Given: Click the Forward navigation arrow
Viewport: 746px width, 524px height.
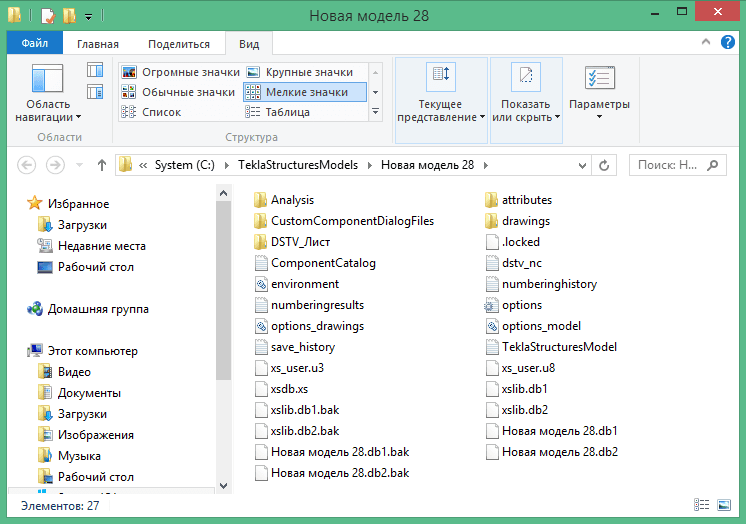Looking at the screenshot, I should (x=55, y=165).
